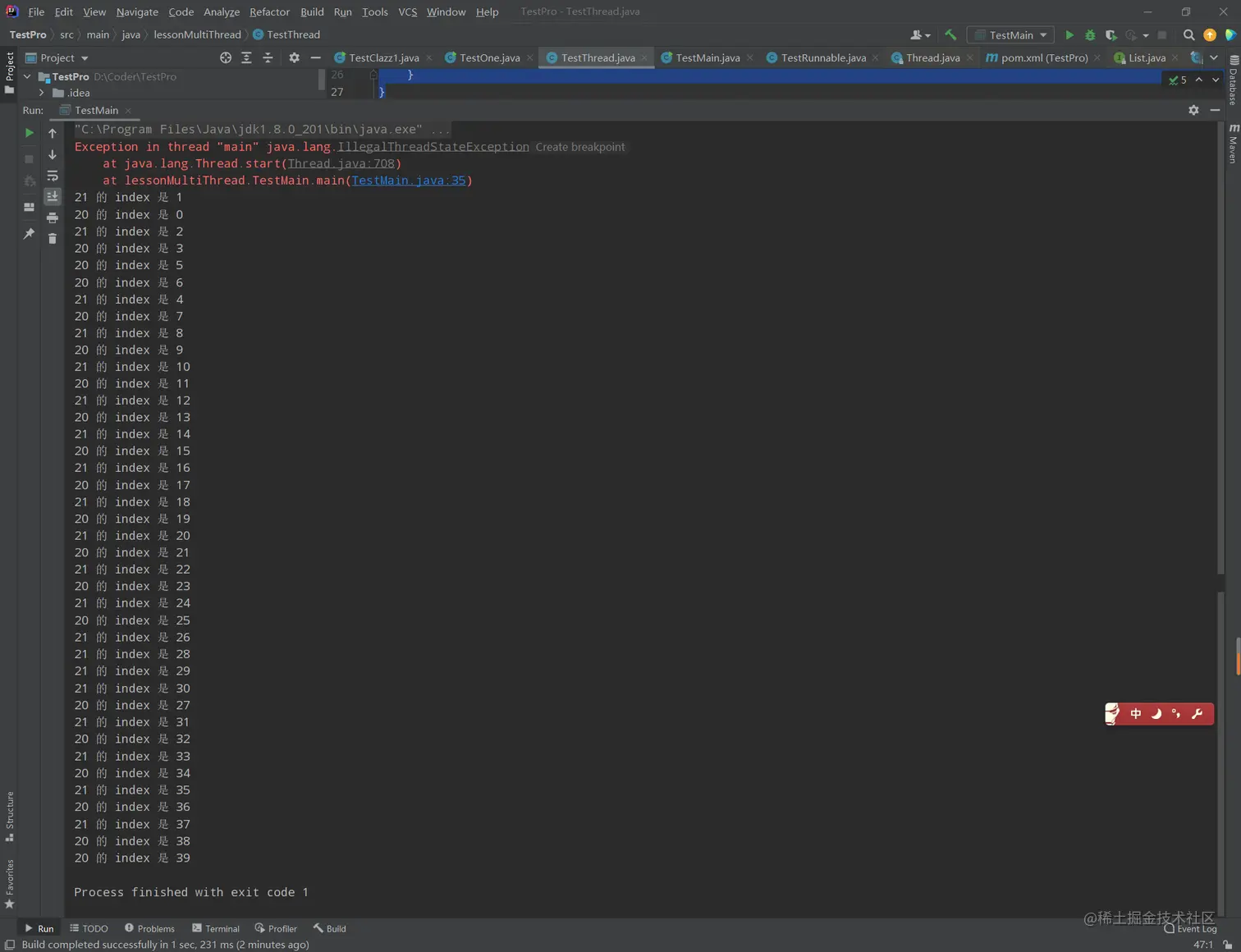Select the 'Process finished with exit code 1' line
Screen dimensions: 1241x952
point(191,892)
